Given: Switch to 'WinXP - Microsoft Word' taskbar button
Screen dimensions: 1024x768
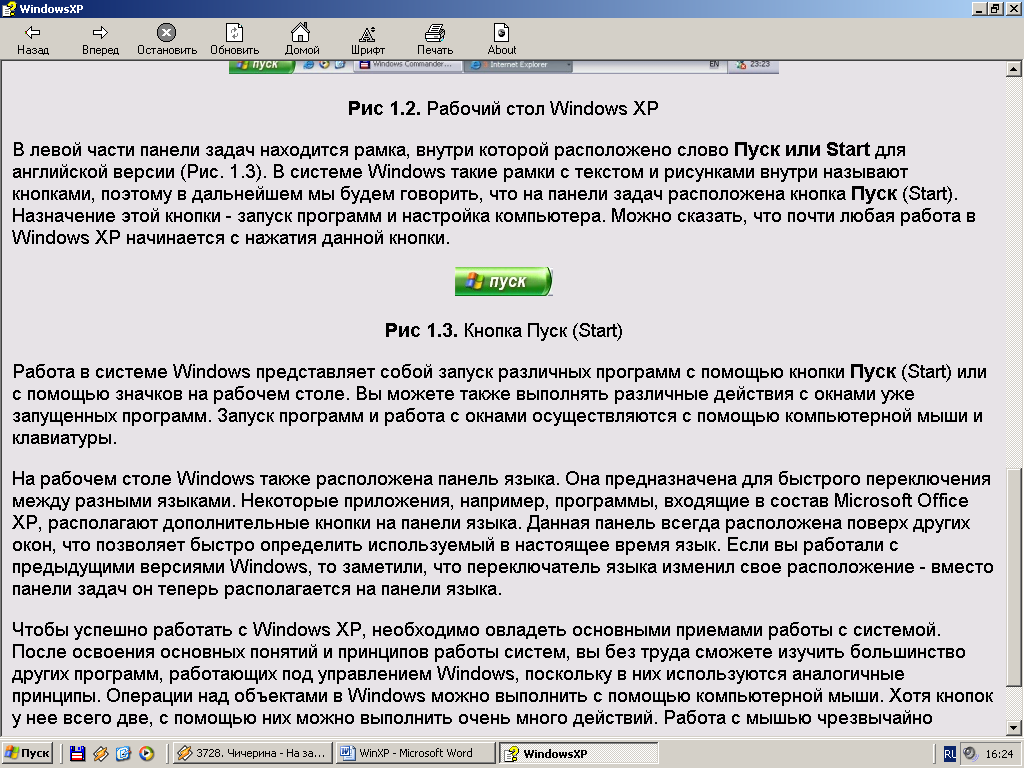Looking at the screenshot, I should click(415, 754).
